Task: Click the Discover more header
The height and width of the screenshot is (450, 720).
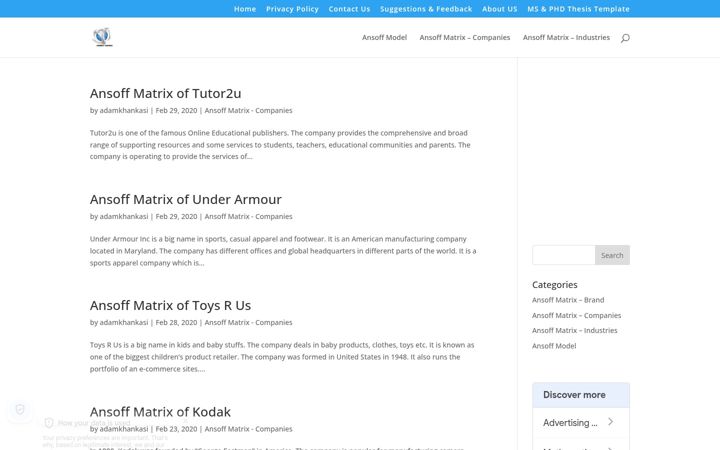Action: [x=581, y=395]
